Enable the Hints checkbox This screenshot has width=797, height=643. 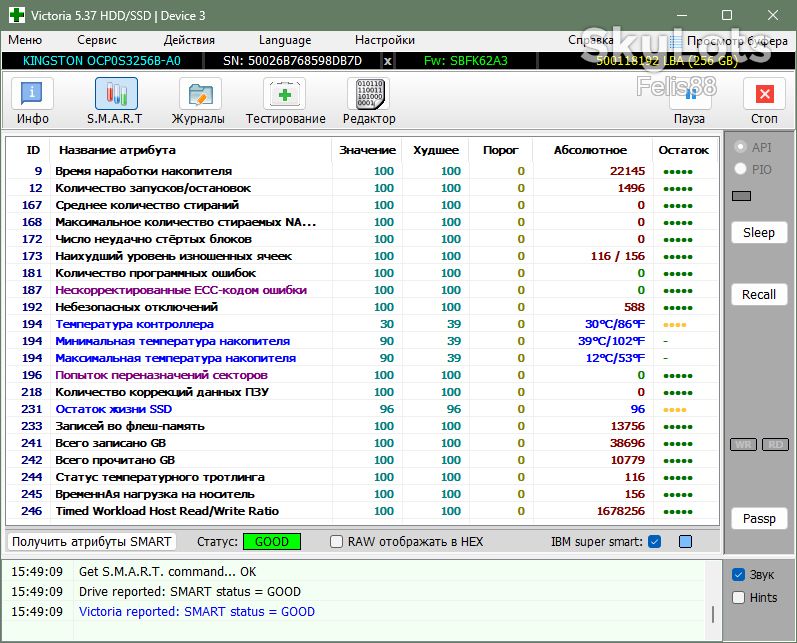(738, 598)
